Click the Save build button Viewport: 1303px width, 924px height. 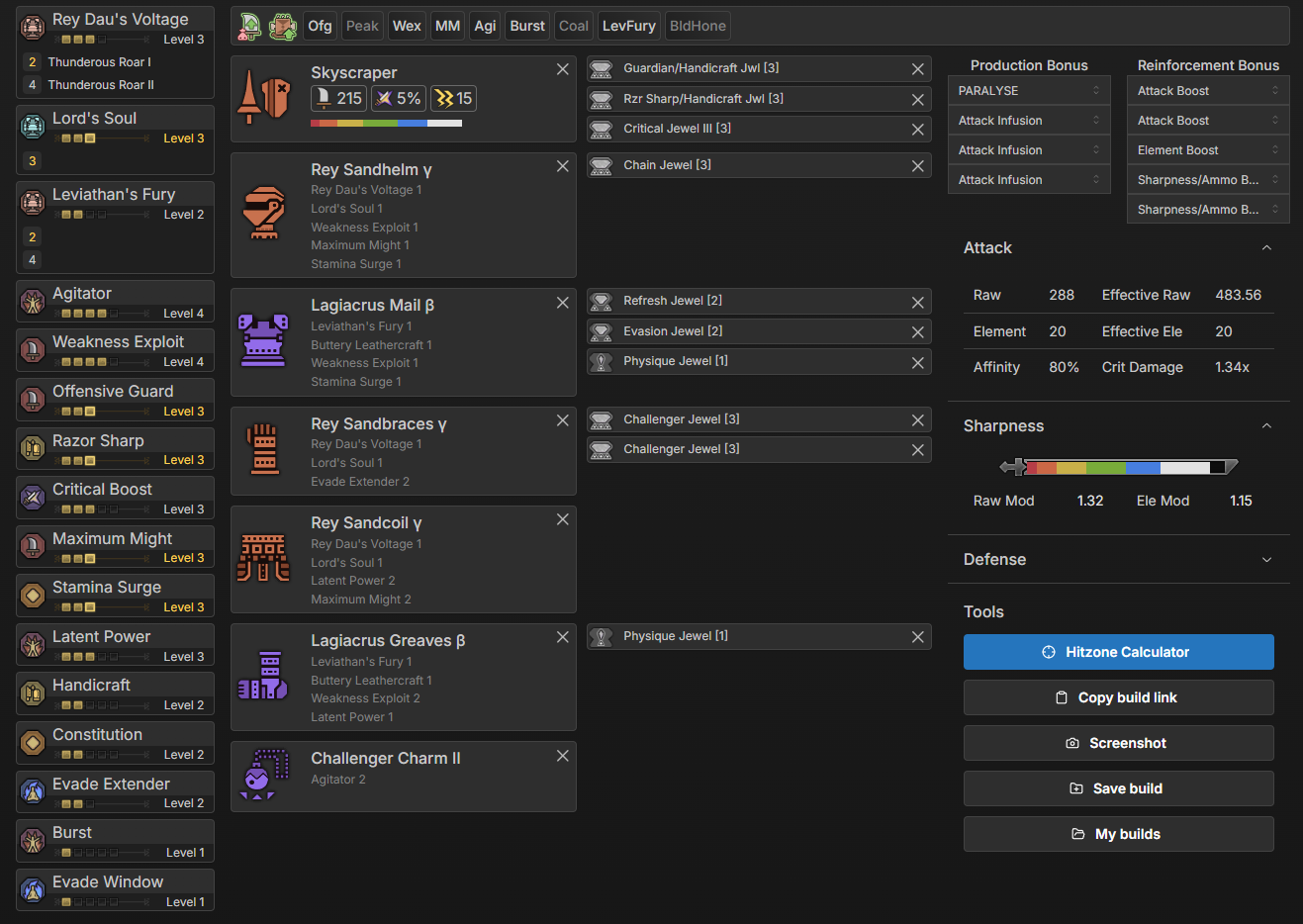point(1118,788)
